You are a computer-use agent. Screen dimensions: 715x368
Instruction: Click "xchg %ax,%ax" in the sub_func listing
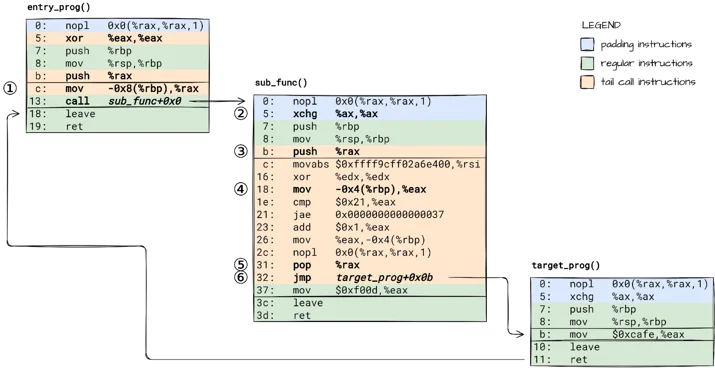[x=370, y=114]
